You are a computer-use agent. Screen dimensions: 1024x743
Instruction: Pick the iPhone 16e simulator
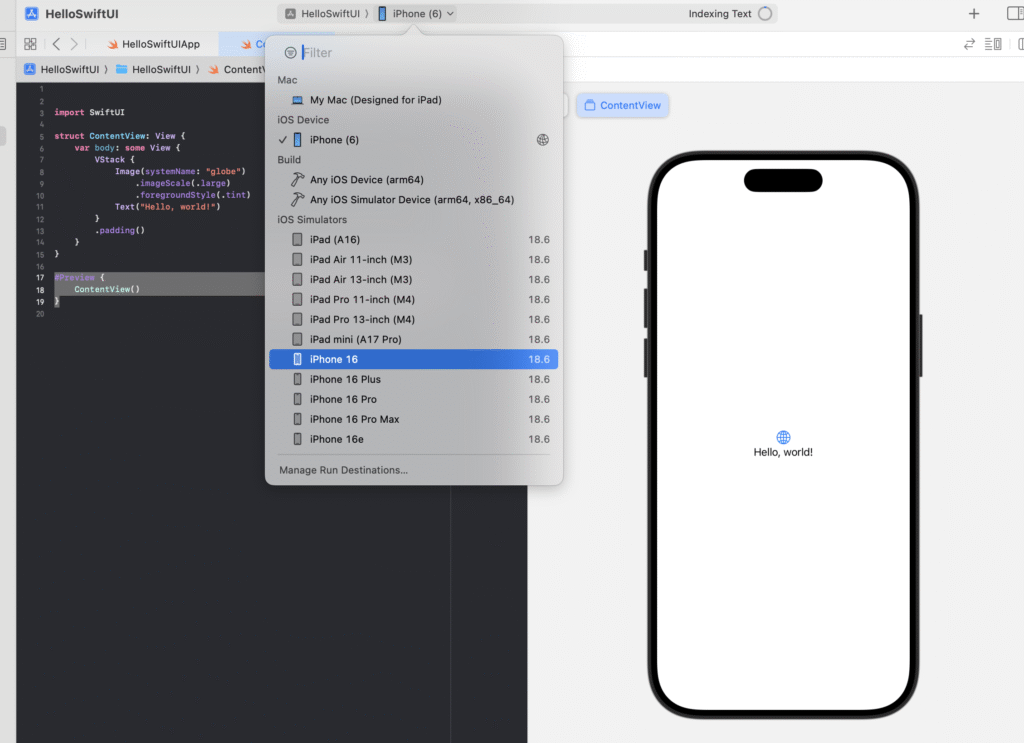coord(413,439)
